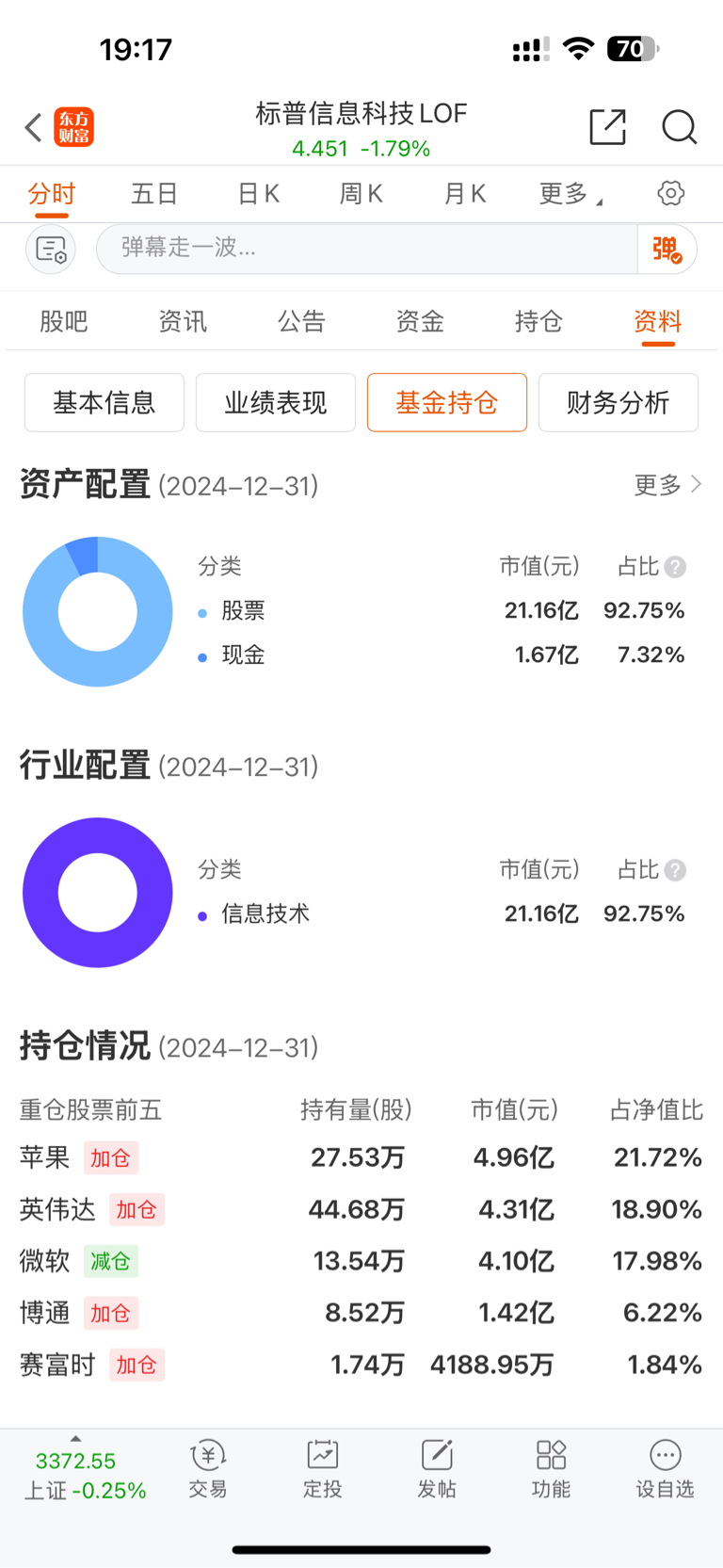Screen dimensions: 723x1568
Task: Tap the help icon beside 占比 in 资产配置
Action: click(x=675, y=567)
